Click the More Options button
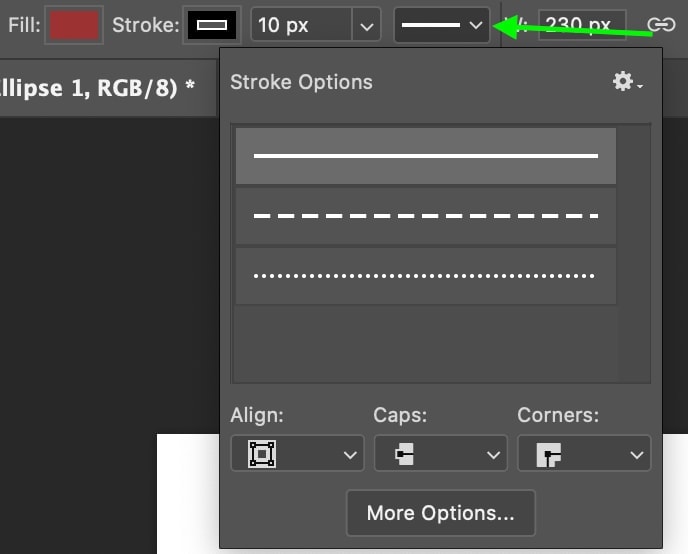Screen dimensions: 688x554 tap(441, 513)
